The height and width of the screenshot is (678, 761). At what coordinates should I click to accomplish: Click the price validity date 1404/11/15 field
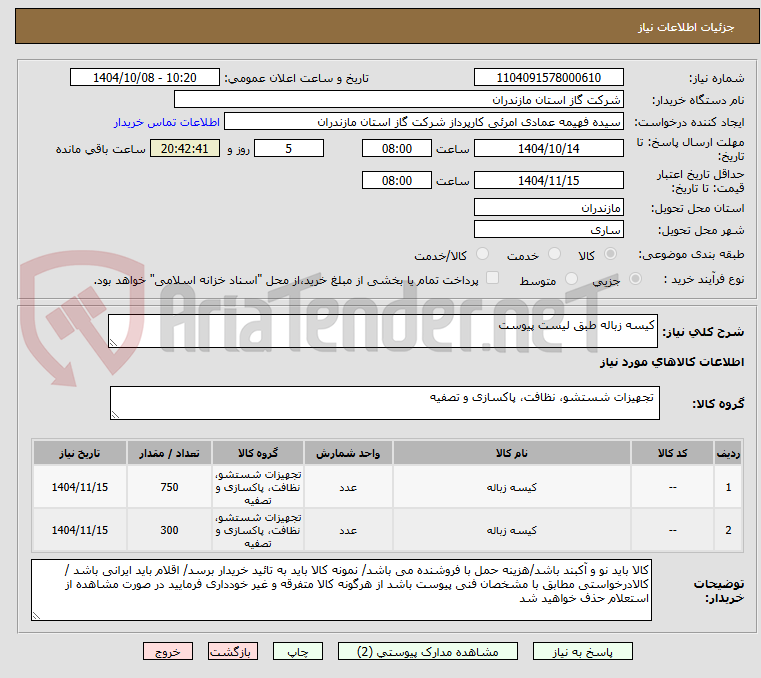(548, 181)
